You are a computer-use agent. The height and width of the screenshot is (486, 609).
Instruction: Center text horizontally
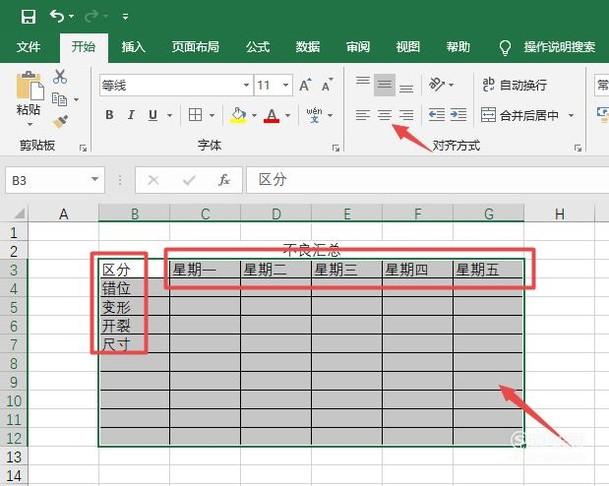pyautogui.click(x=385, y=115)
